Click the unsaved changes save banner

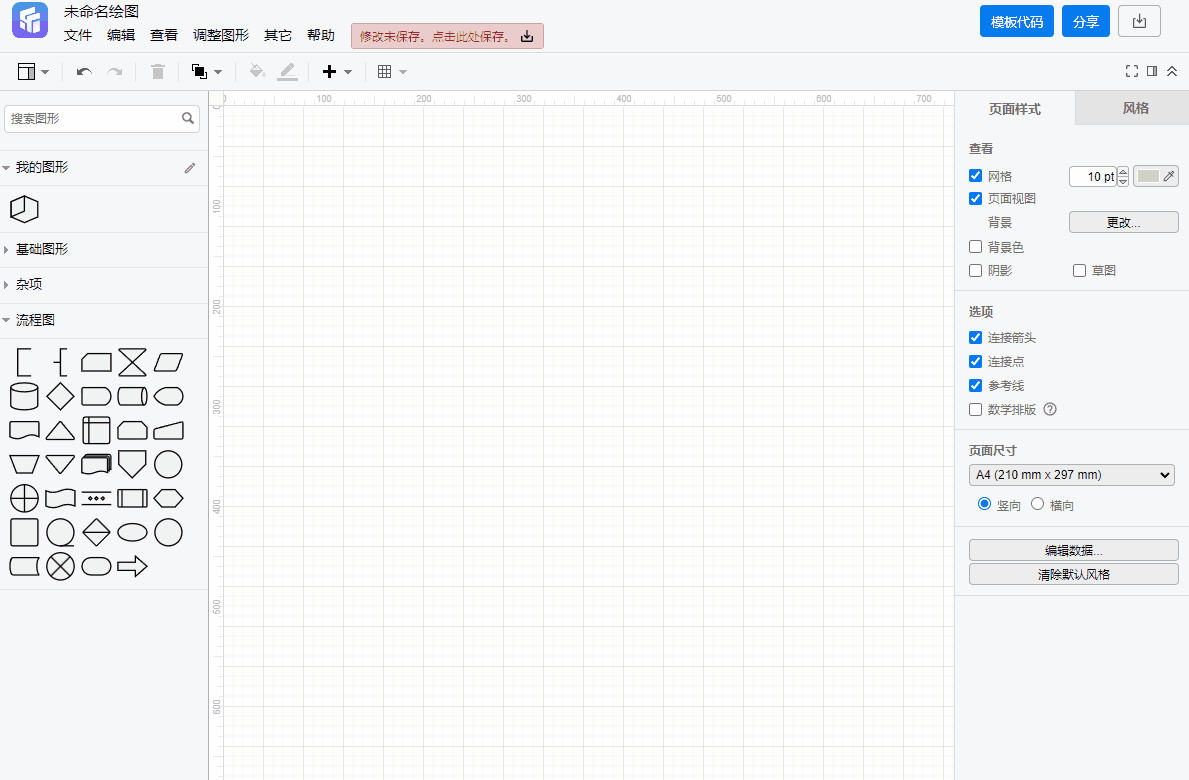(x=447, y=36)
